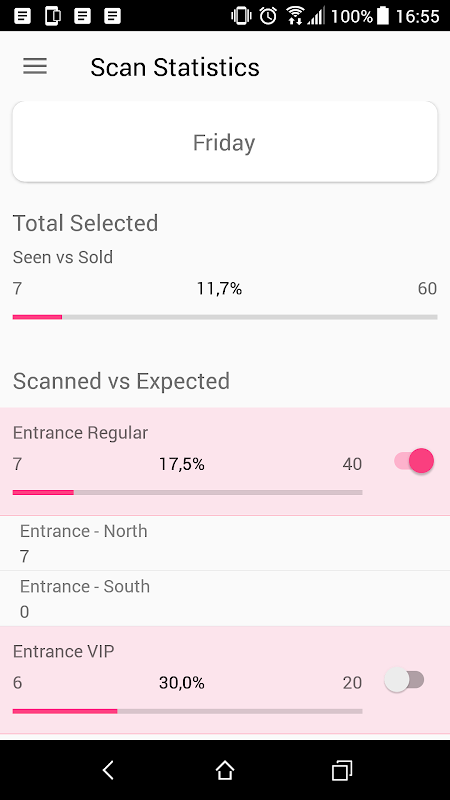Tap the Seen vs Sold progress bar
450x800 pixels.
[x=224, y=317]
